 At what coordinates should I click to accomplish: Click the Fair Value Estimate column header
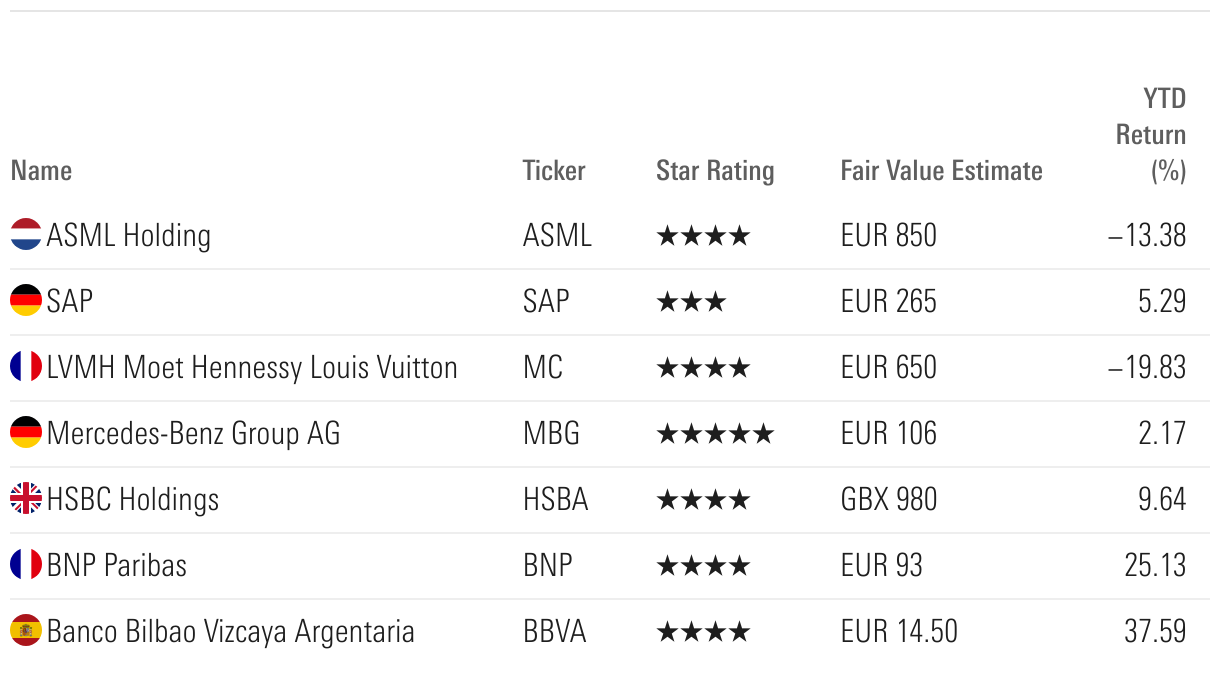click(941, 171)
